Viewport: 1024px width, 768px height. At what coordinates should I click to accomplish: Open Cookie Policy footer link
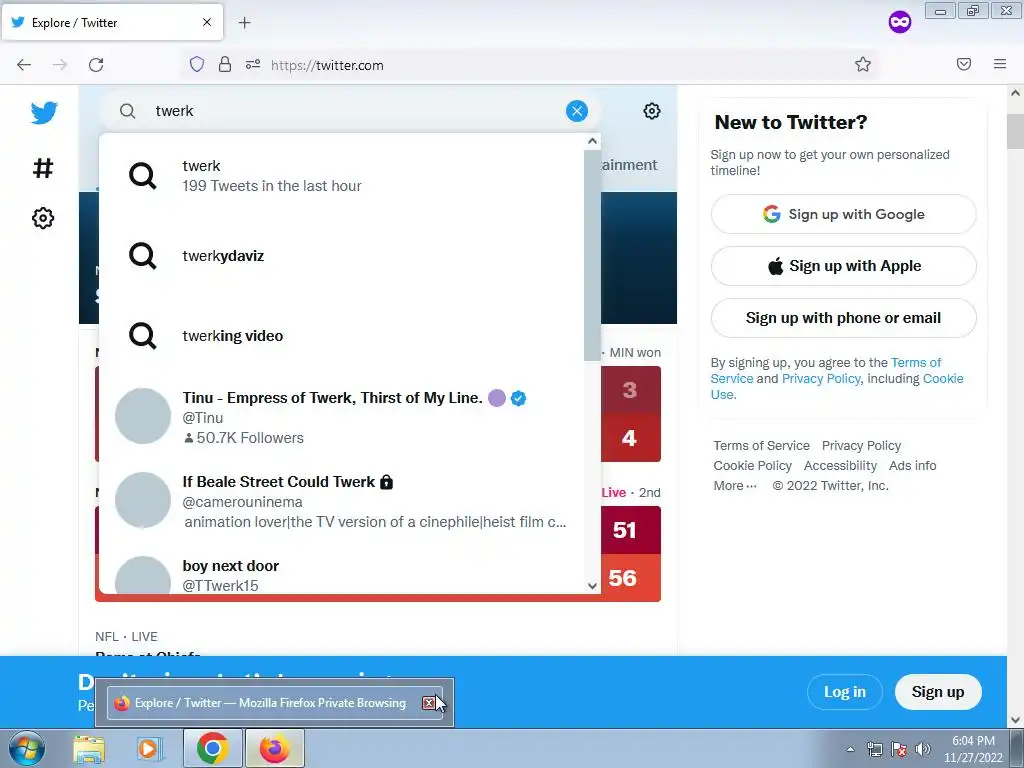click(x=752, y=466)
